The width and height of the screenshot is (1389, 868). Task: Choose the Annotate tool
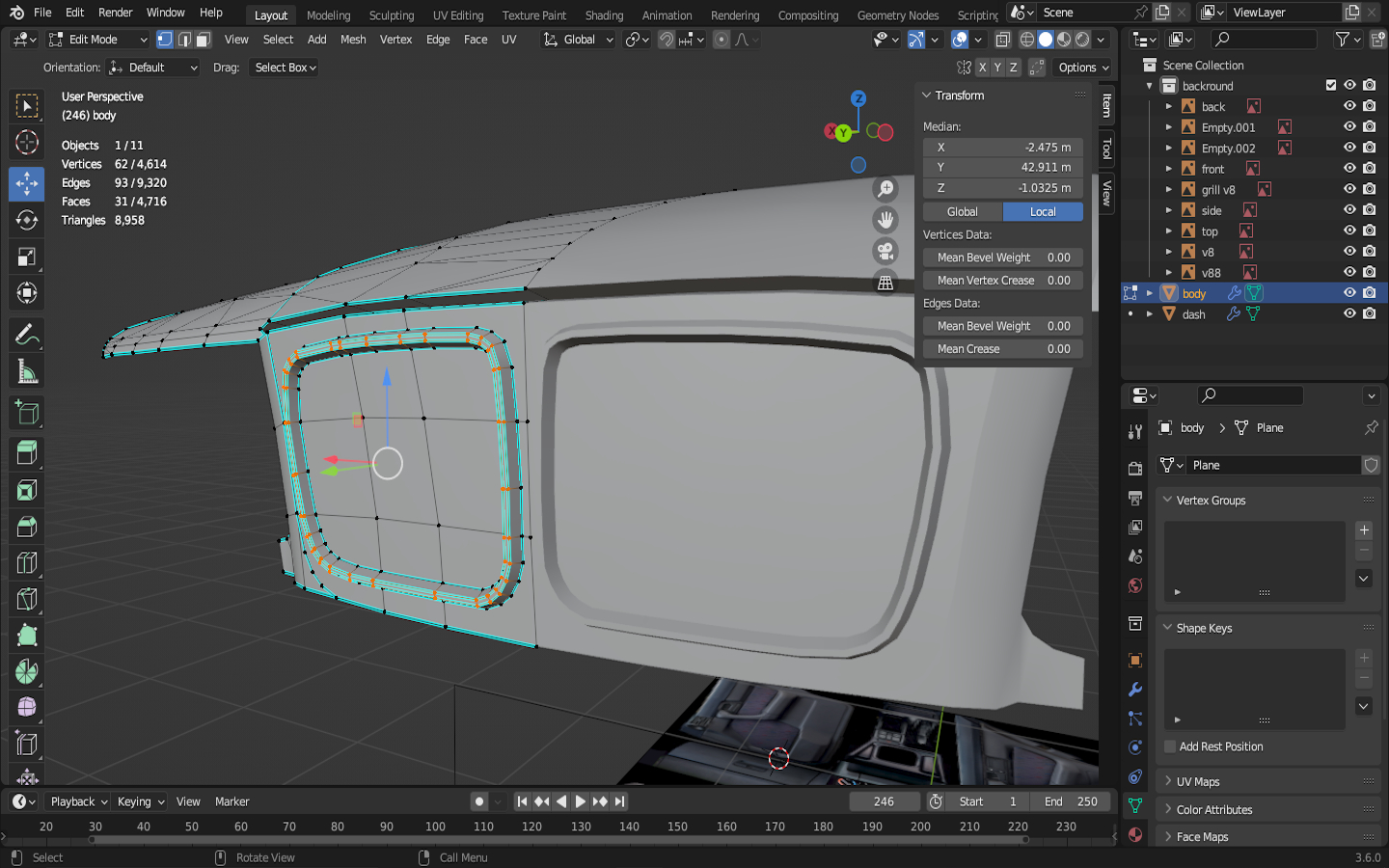coord(27,335)
